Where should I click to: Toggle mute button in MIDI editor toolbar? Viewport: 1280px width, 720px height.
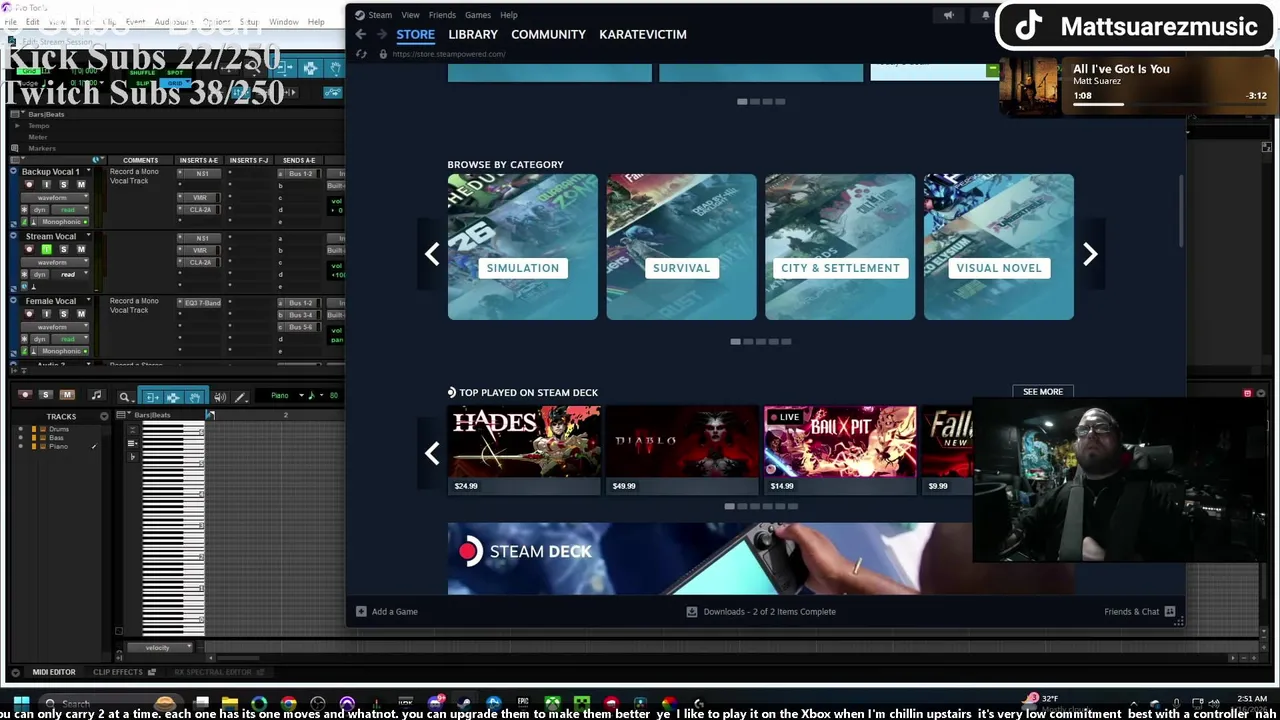(67, 395)
